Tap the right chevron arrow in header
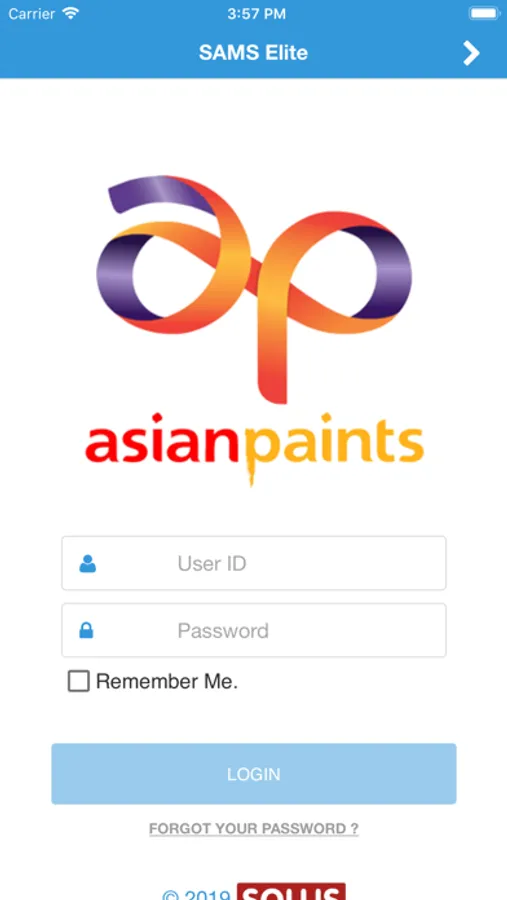507x900 pixels. pyautogui.click(x=471, y=53)
